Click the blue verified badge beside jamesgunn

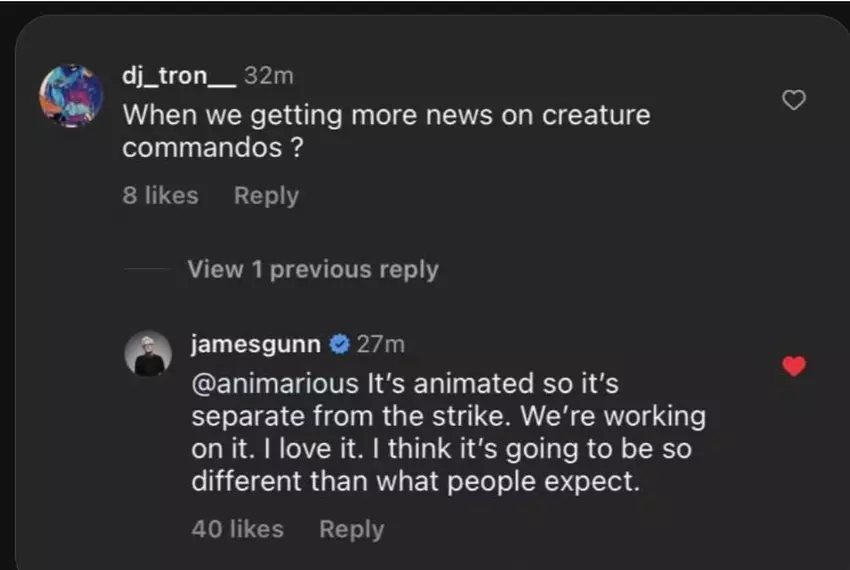click(x=339, y=345)
